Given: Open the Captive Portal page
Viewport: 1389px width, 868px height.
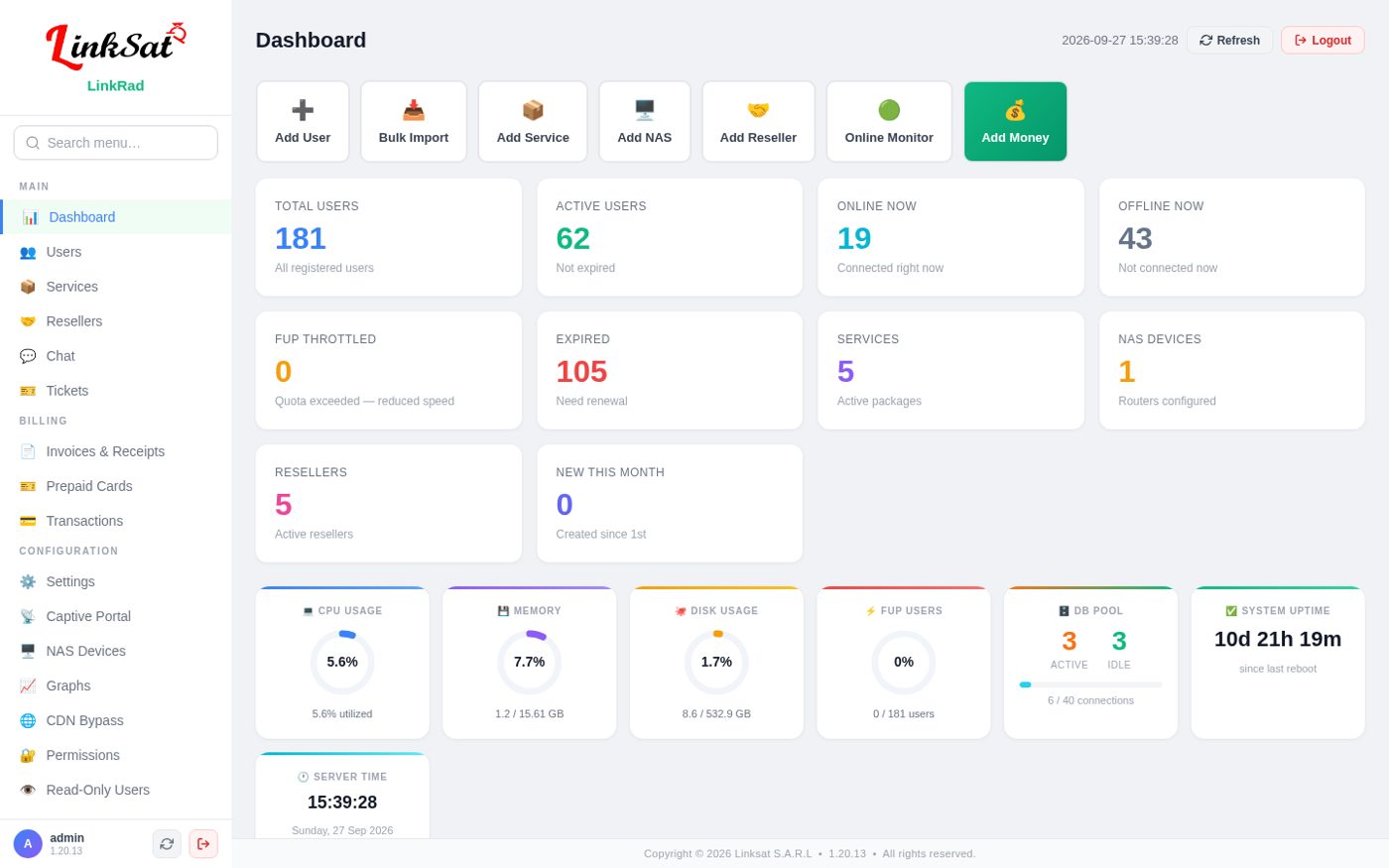Looking at the screenshot, I should point(116,616).
